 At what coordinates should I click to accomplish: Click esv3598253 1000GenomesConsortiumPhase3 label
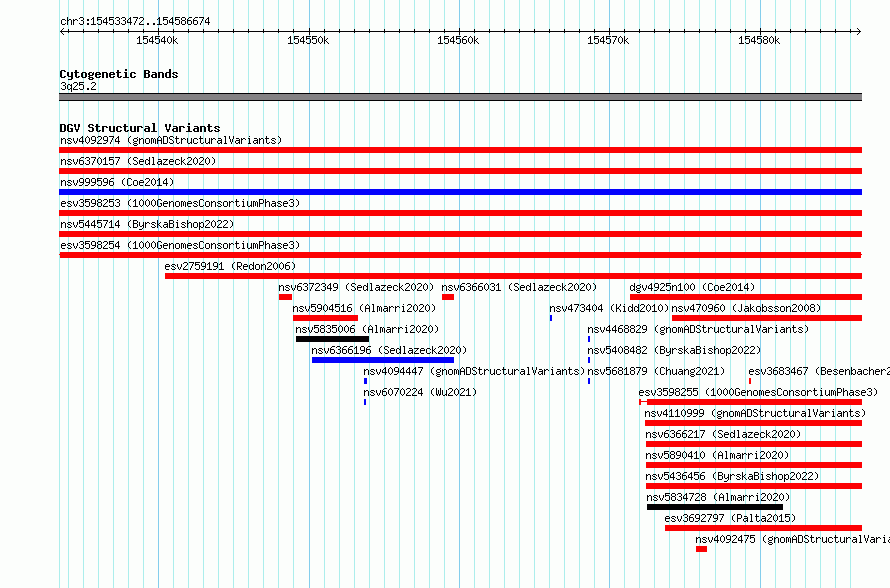coord(180,203)
